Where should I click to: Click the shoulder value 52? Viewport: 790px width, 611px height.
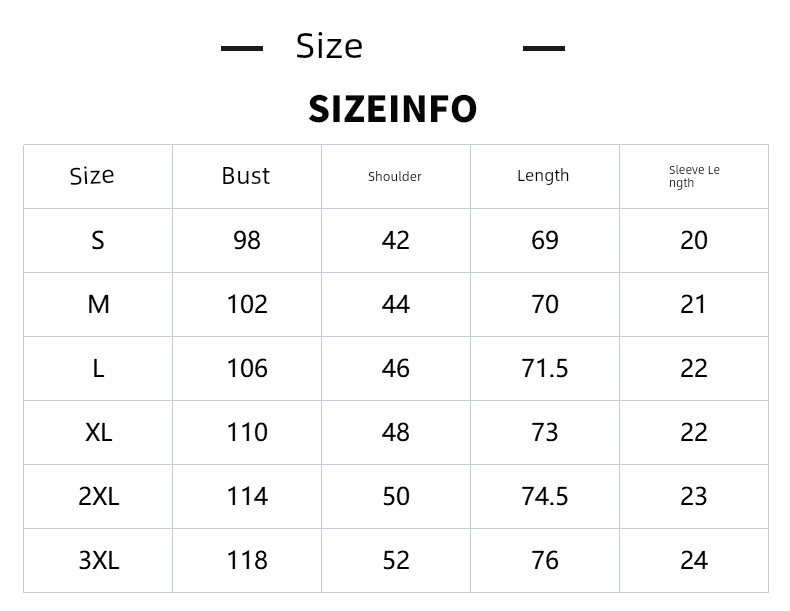396,560
